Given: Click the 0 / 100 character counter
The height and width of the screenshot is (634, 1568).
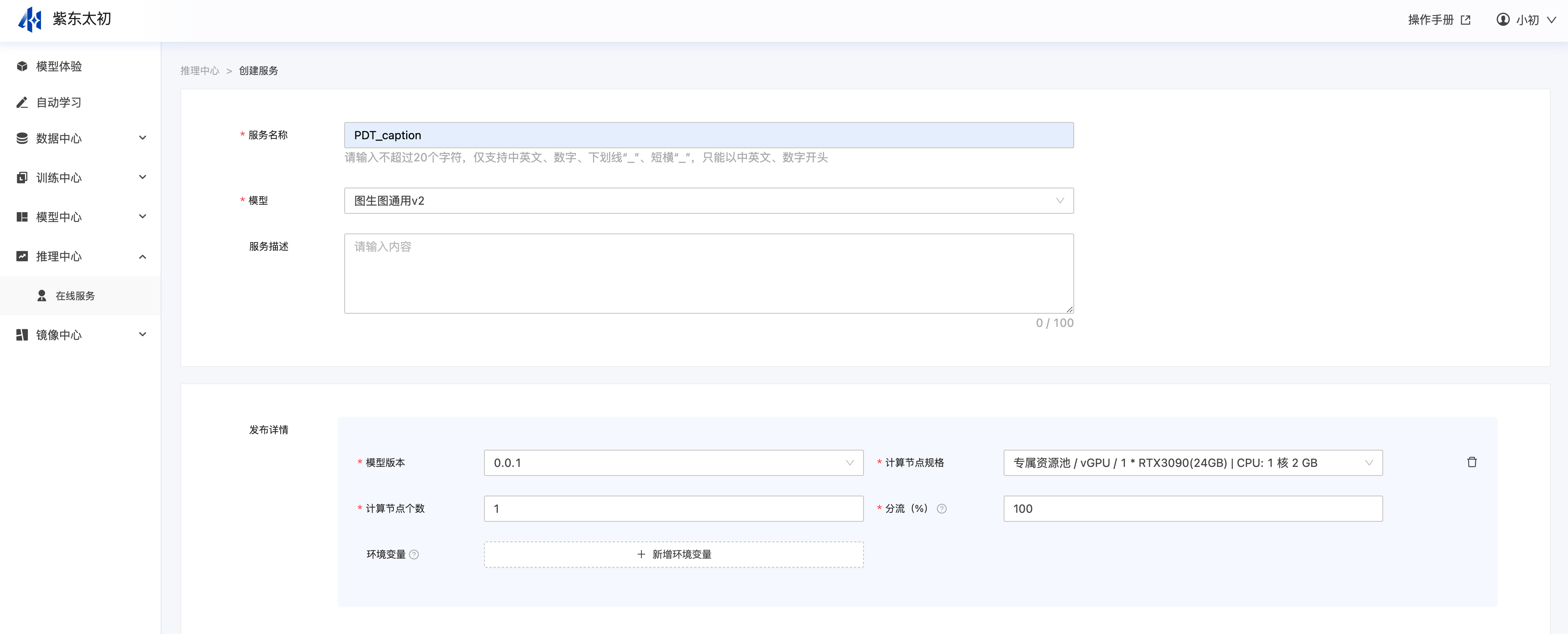Looking at the screenshot, I should (x=1054, y=323).
